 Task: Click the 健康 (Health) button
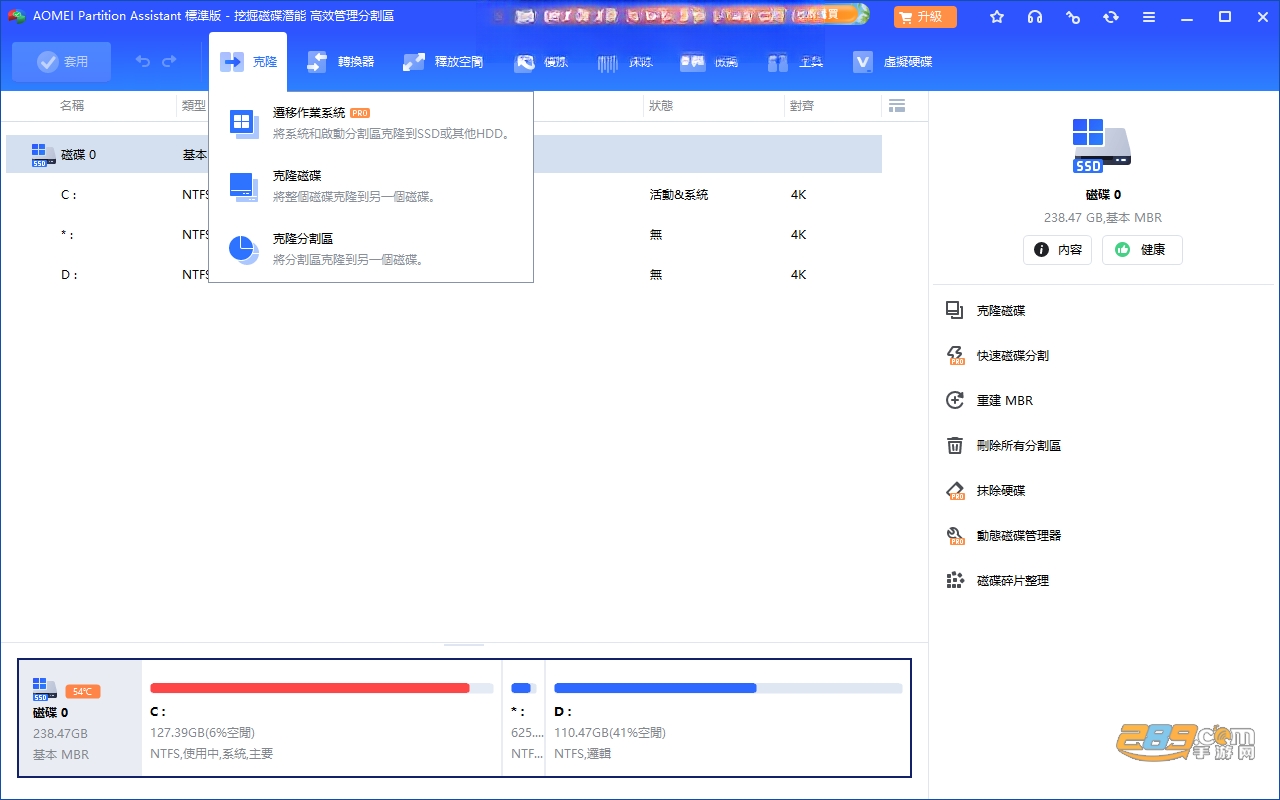pos(1142,250)
